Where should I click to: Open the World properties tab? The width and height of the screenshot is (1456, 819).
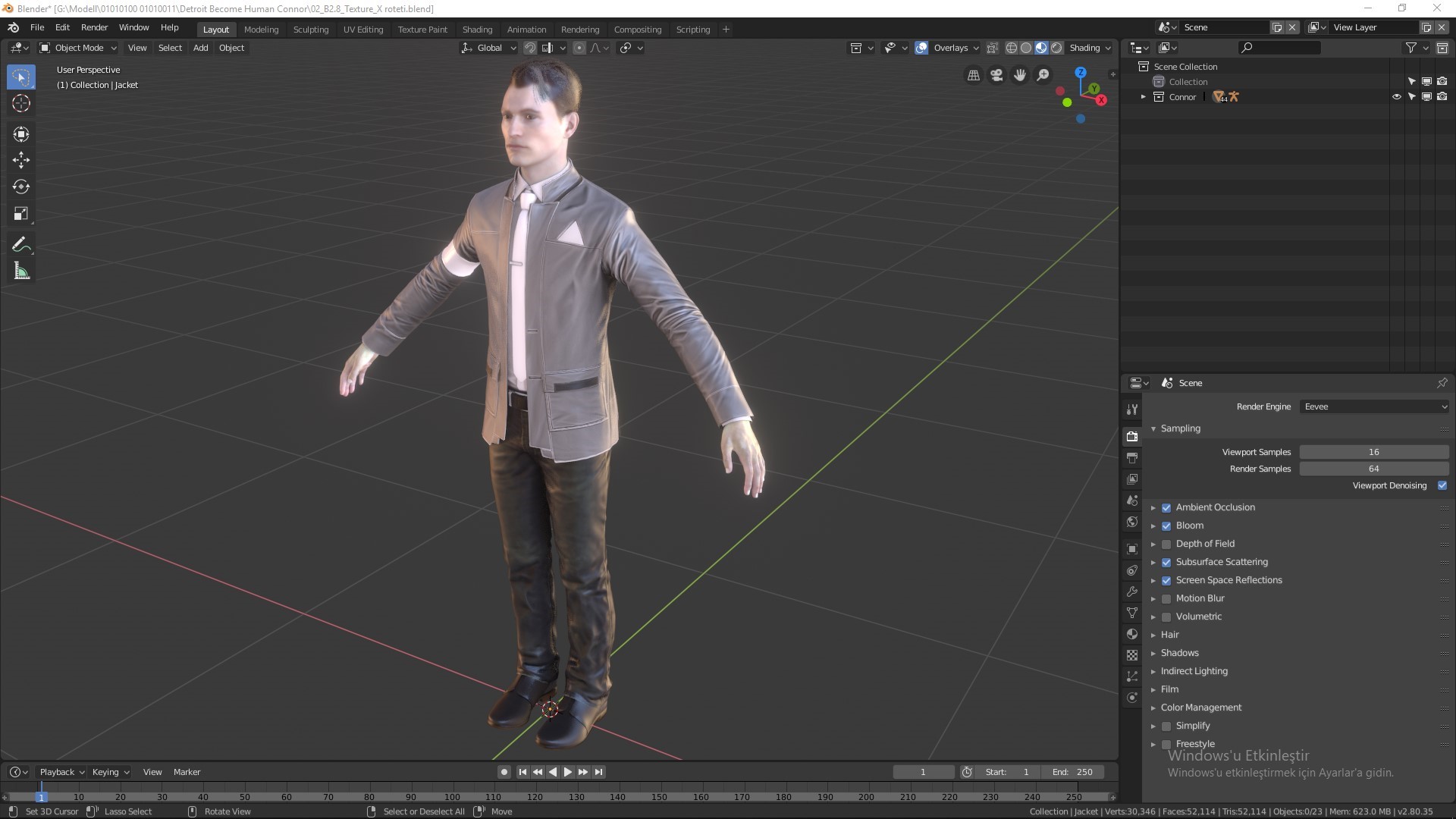coord(1132,522)
